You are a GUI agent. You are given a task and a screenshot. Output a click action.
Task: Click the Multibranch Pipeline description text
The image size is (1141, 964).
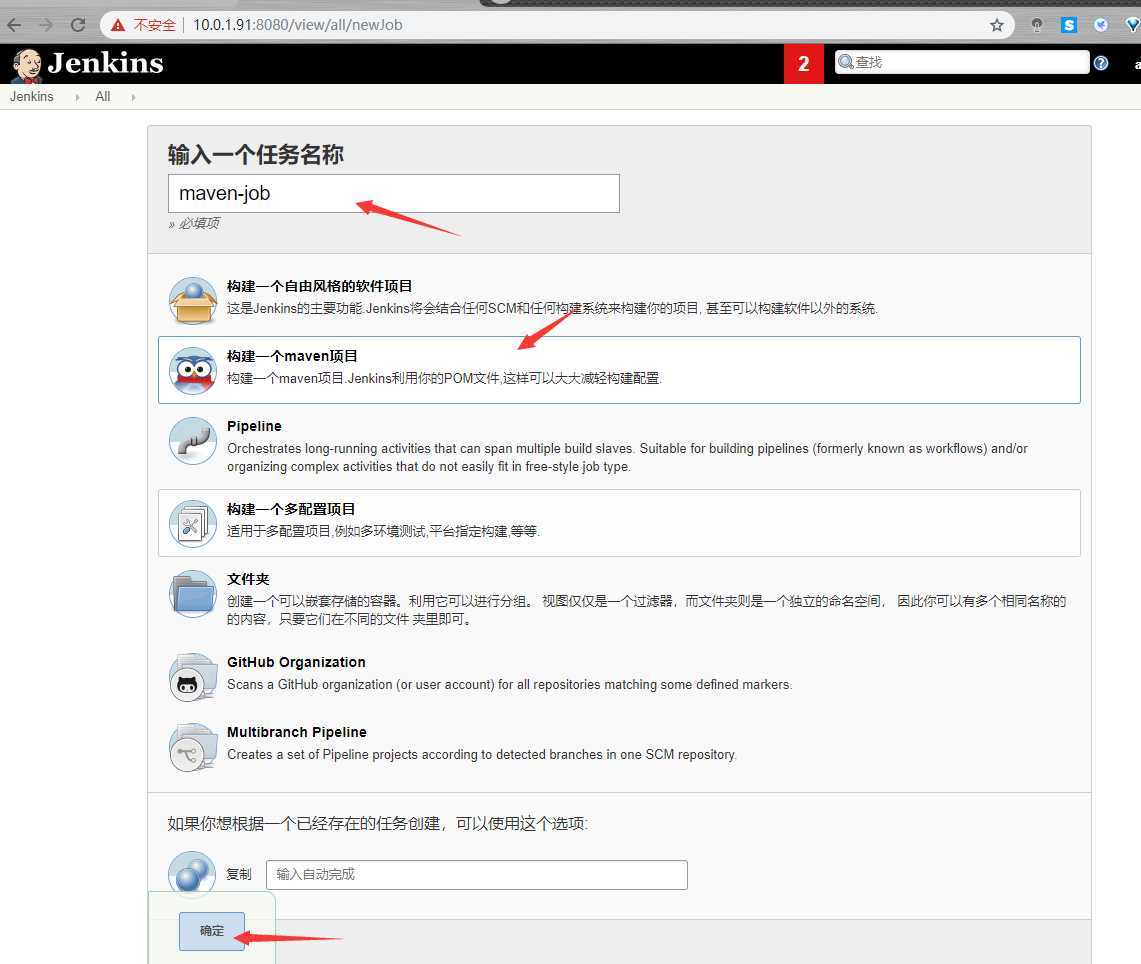pyautogui.click(x=482, y=754)
